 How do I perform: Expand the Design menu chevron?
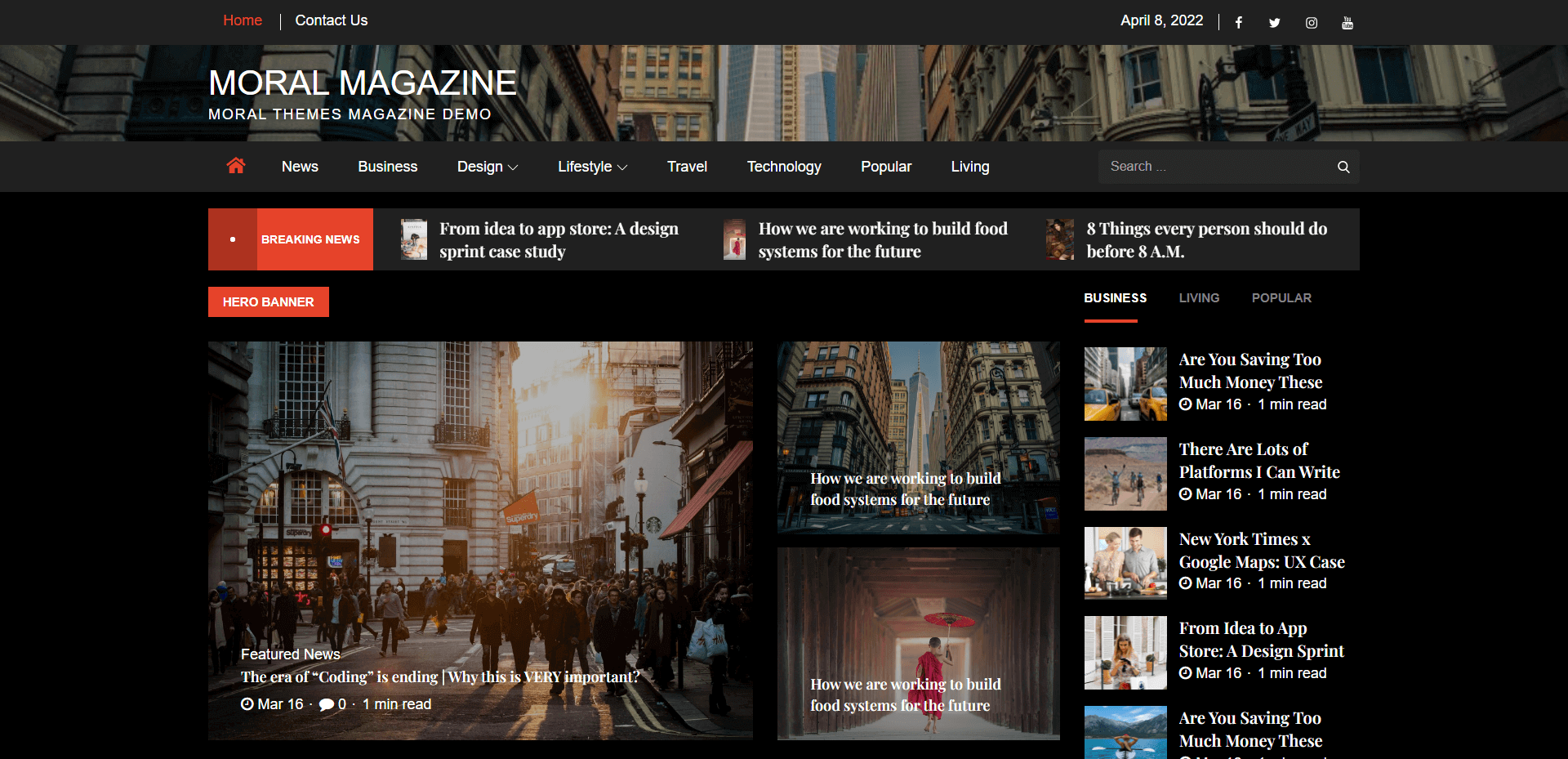513,167
